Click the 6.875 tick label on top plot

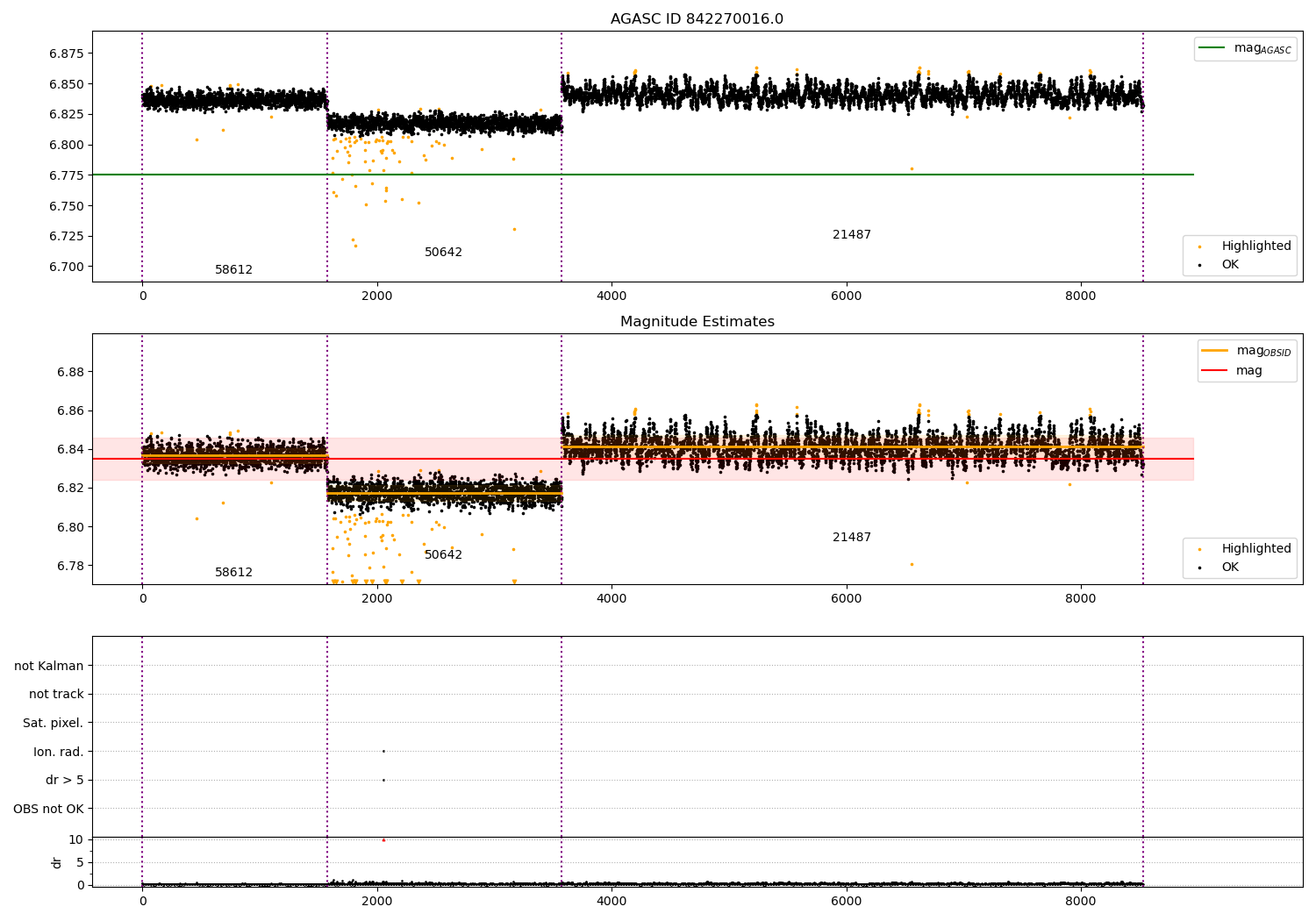[x=66, y=54]
